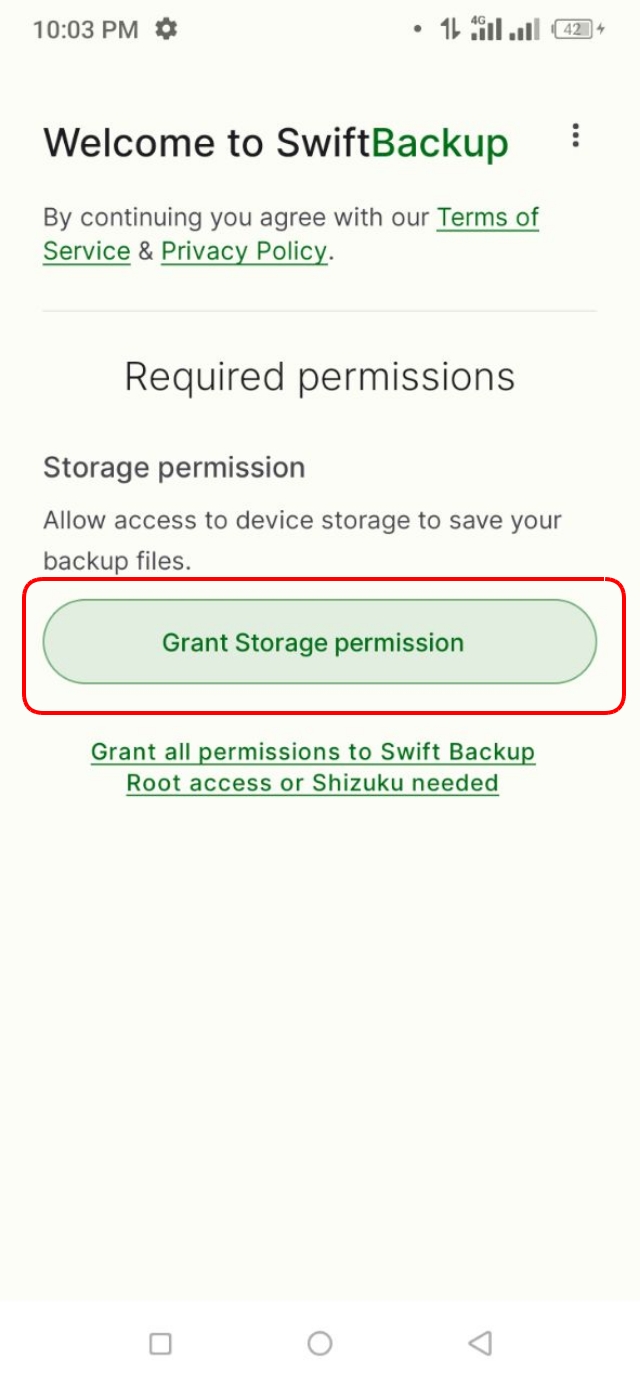
Task: Open the three-dot overflow menu
Action: click(575, 136)
